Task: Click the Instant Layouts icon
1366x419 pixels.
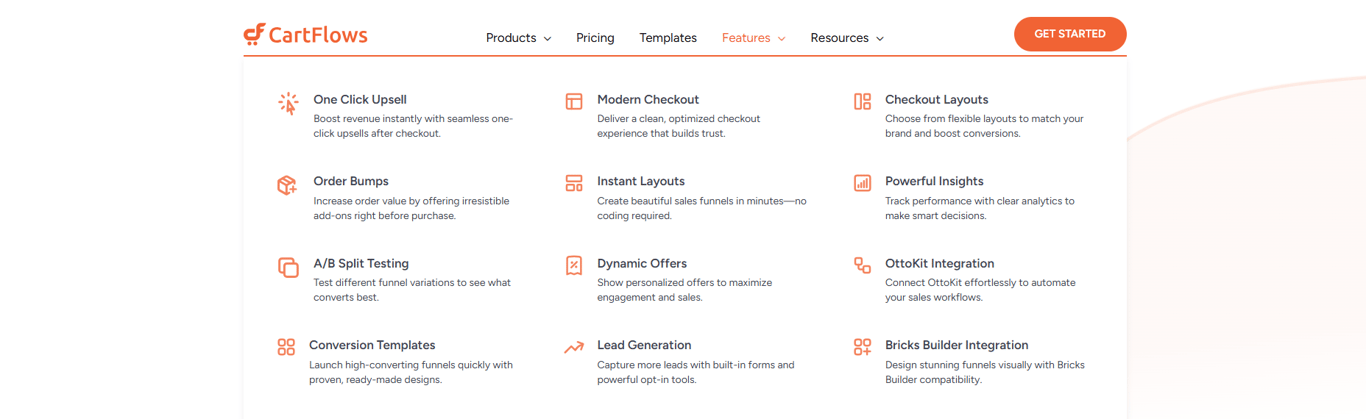Action: point(574,183)
